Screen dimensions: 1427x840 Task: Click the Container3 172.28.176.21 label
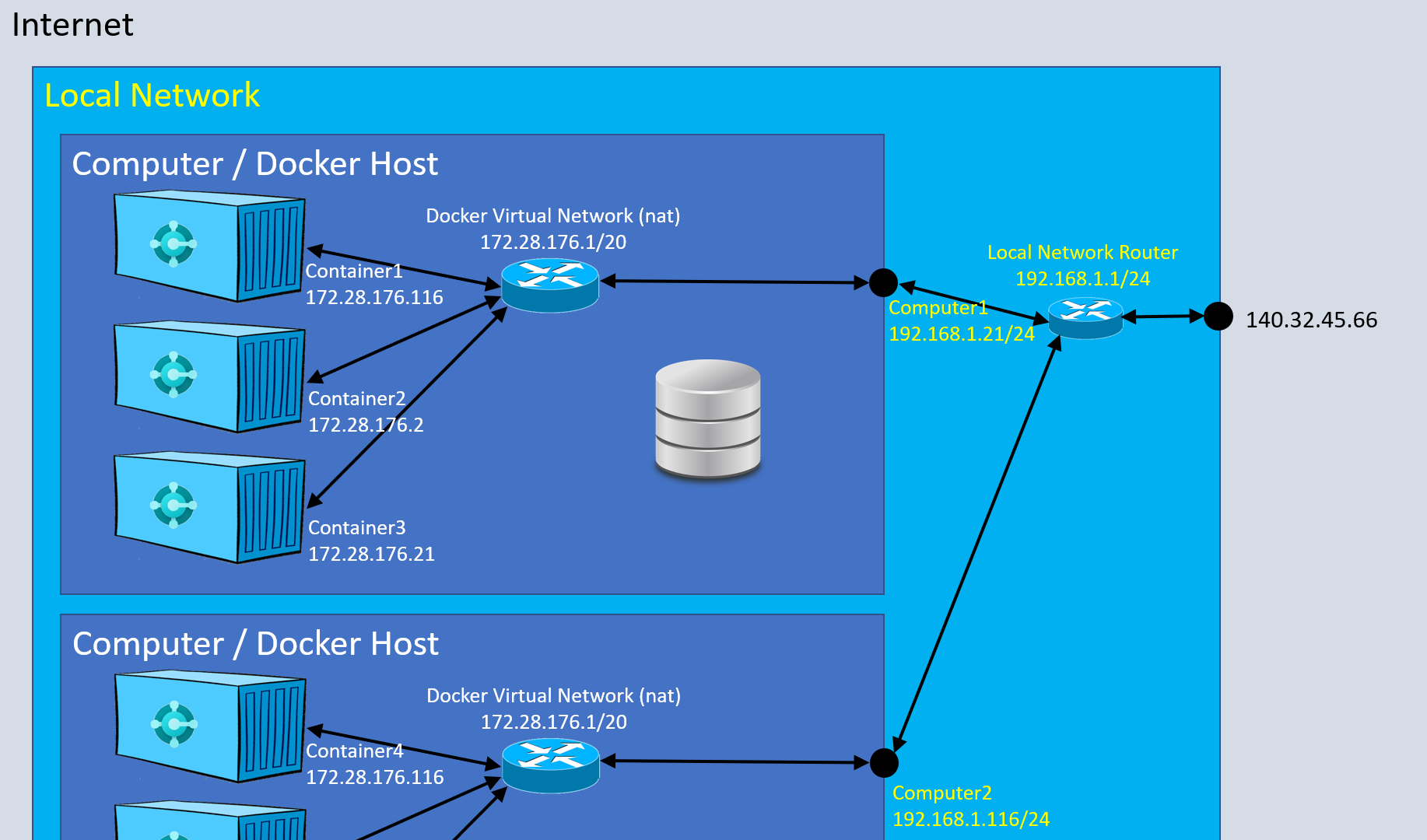[x=371, y=541]
